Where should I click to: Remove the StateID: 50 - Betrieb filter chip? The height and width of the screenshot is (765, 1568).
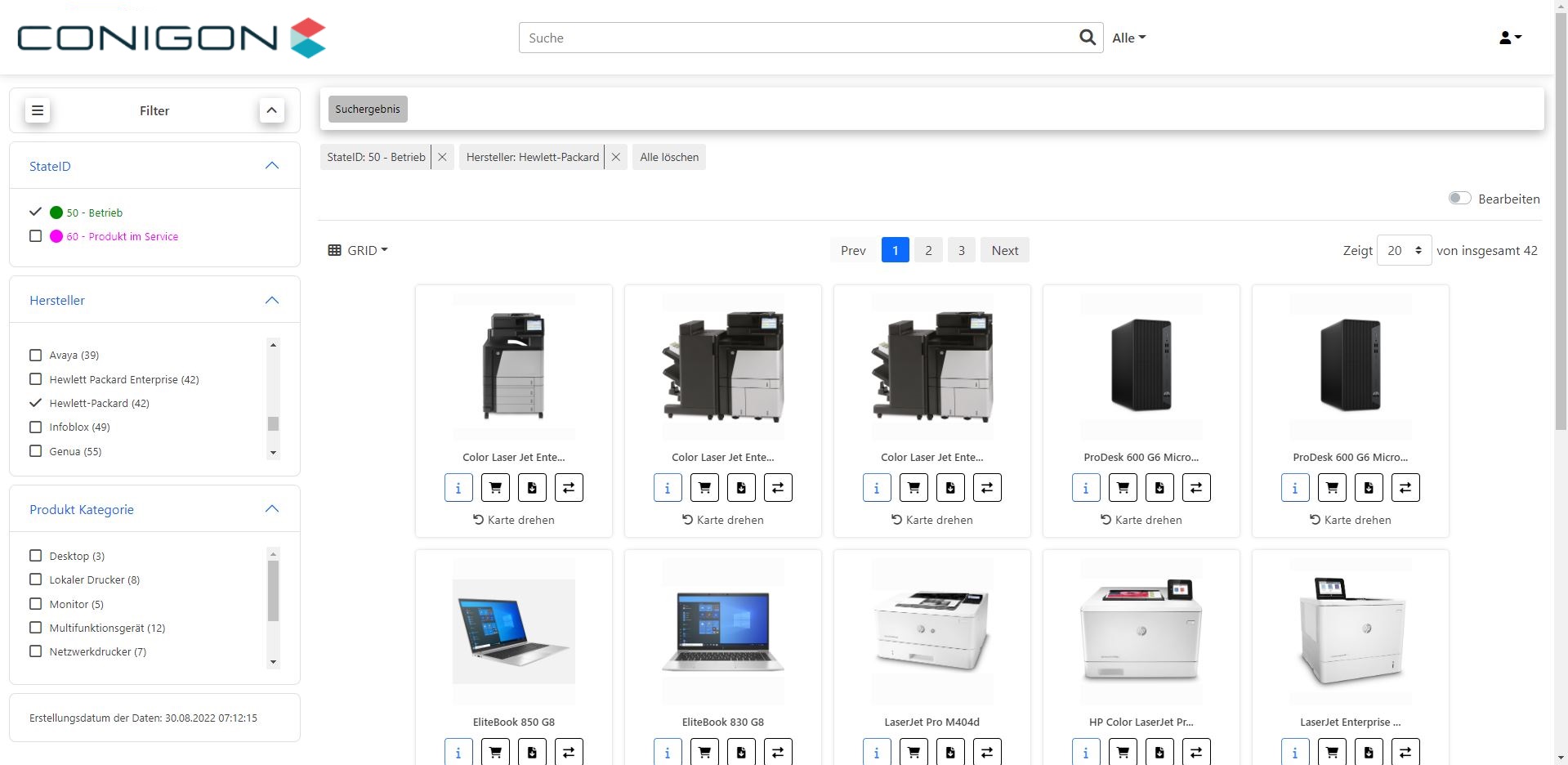pos(442,157)
